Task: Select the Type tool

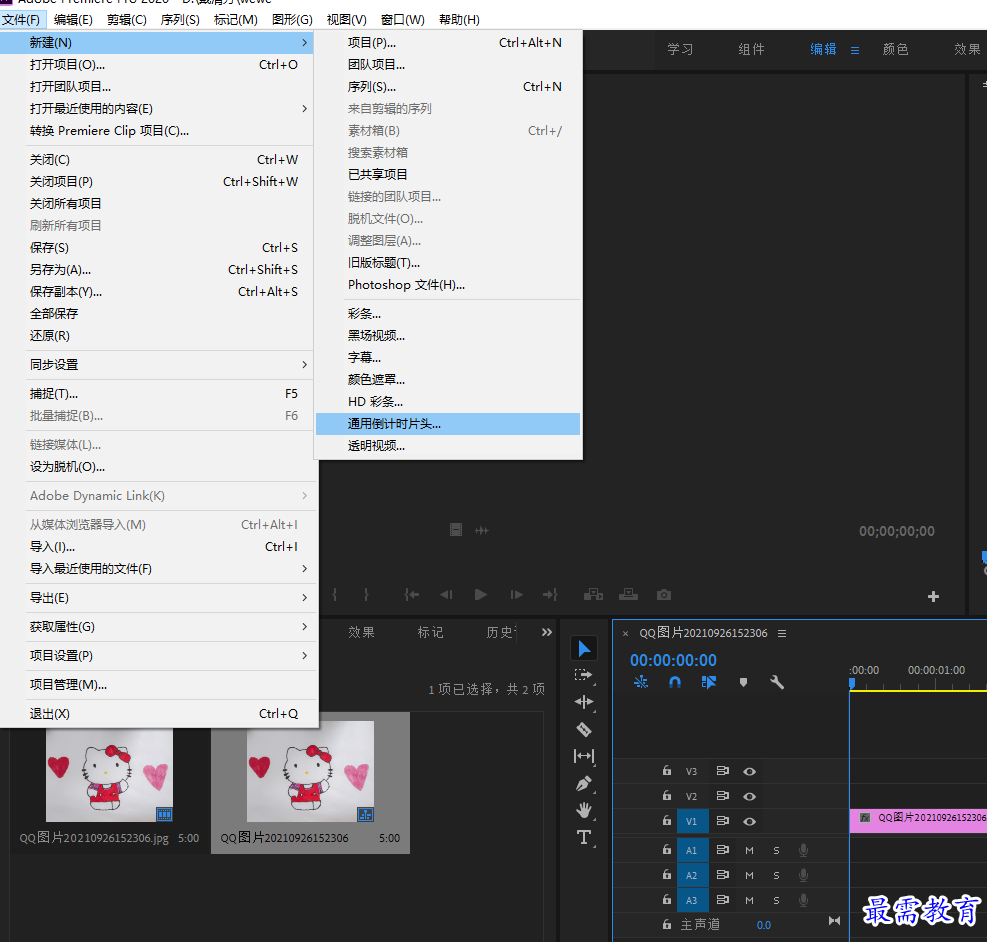Action: coord(584,838)
